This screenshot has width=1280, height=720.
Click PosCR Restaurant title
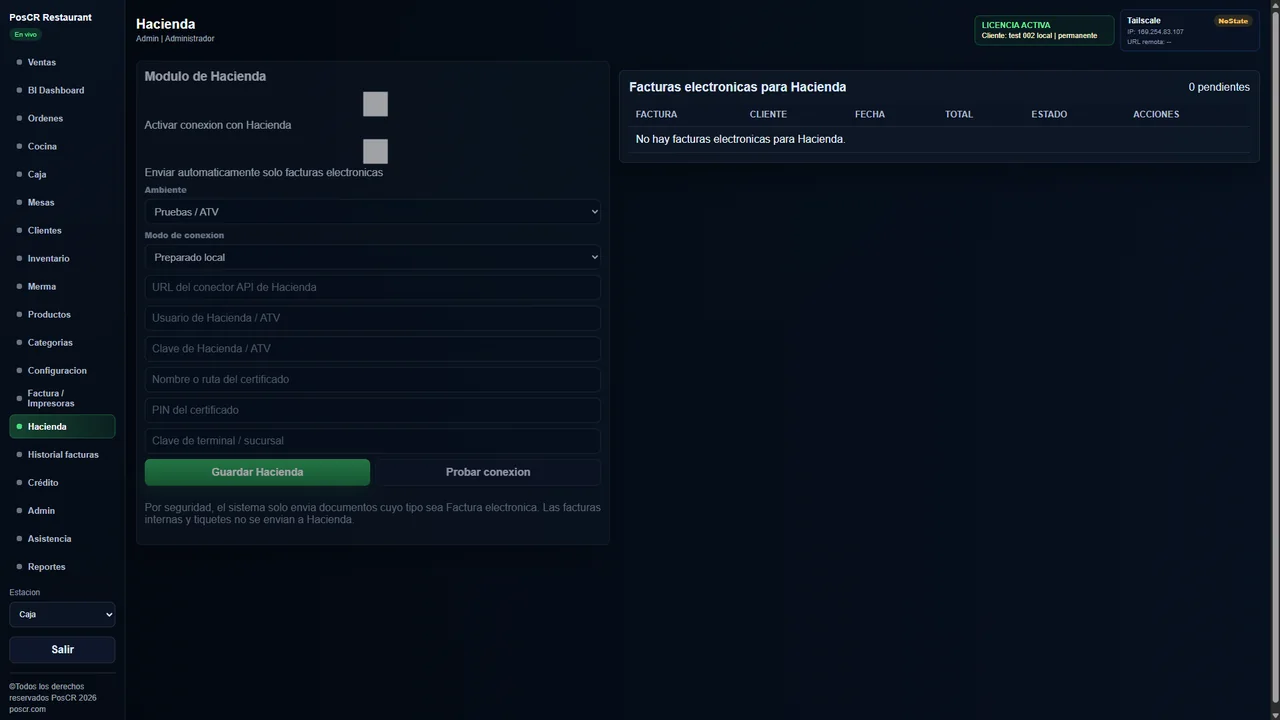[50, 17]
